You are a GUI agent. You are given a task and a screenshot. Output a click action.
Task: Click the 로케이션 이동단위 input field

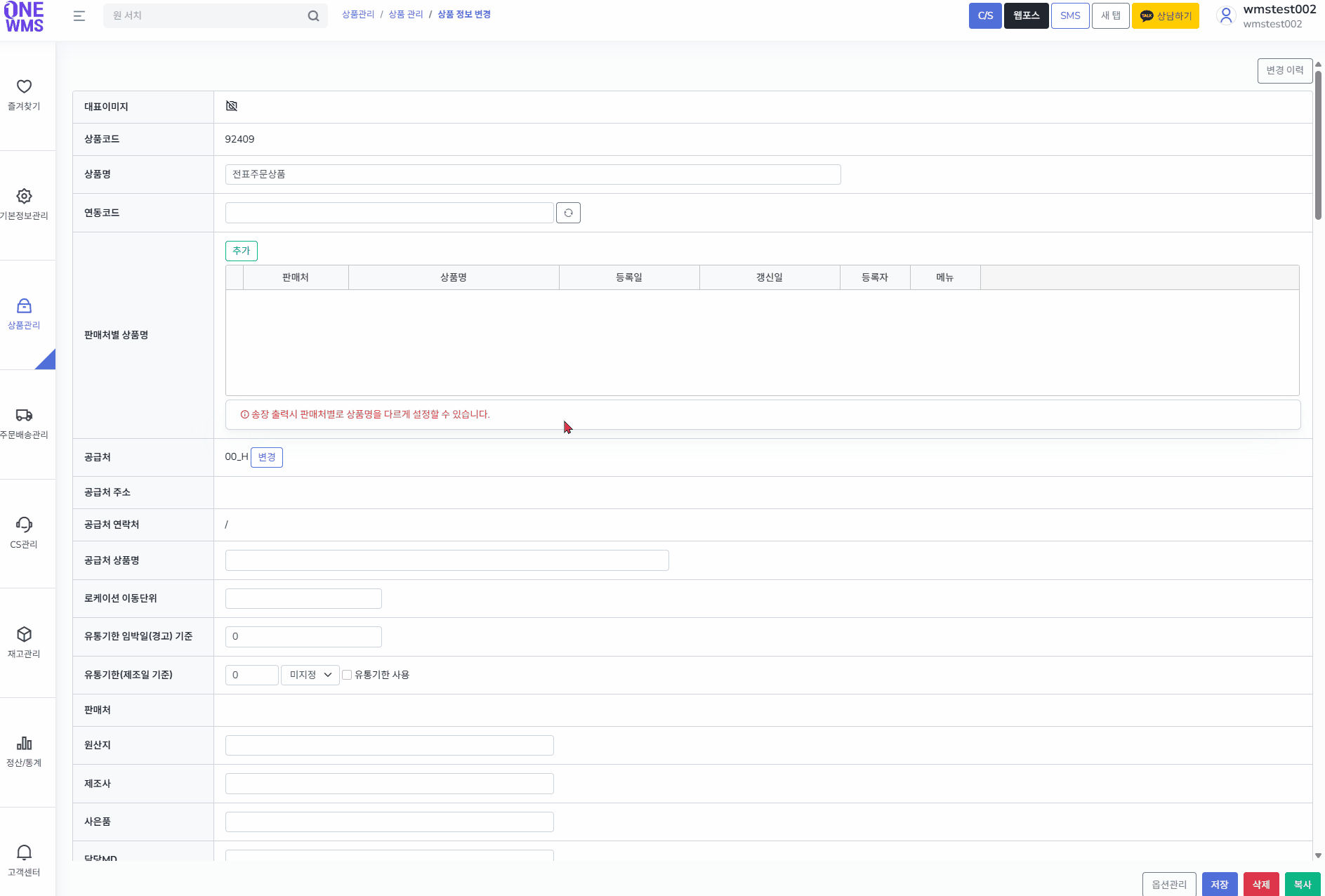303,598
